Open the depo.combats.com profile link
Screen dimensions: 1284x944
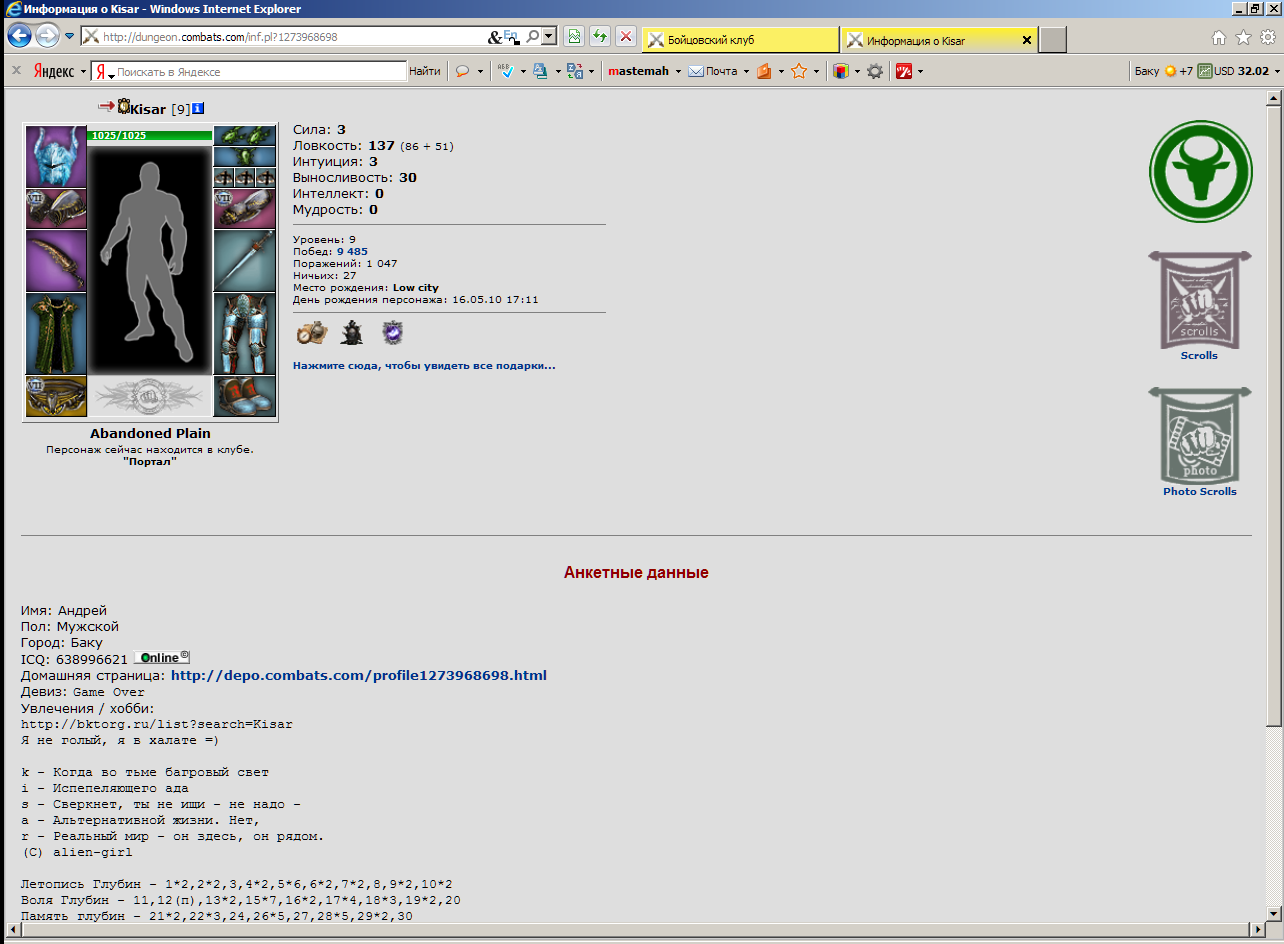coord(359,676)
